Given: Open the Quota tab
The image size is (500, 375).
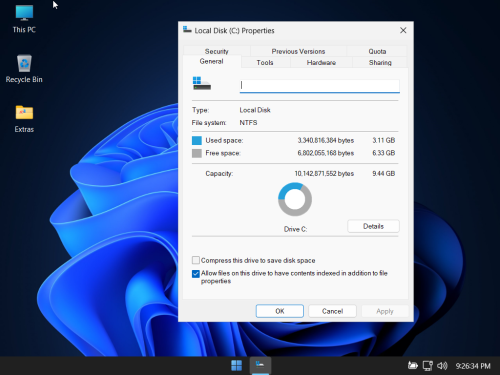Looking at the screenshot, I should click(377, 51).
